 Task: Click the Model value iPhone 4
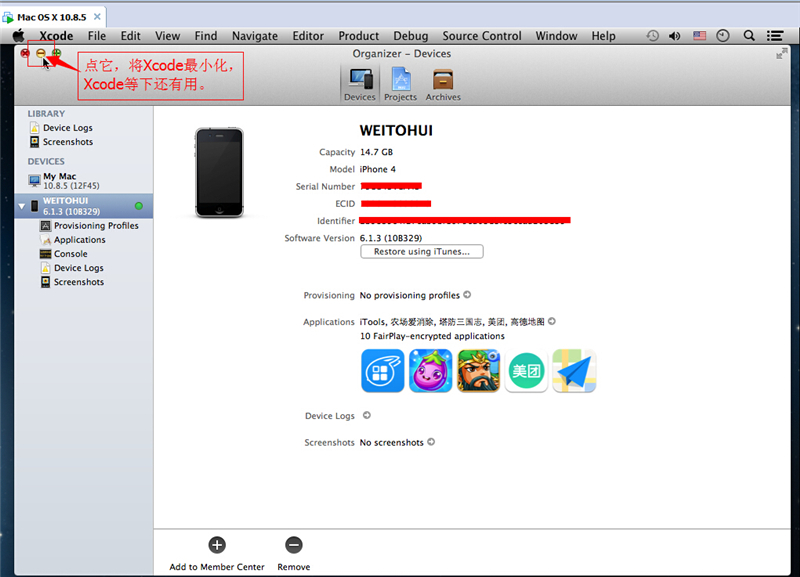pyautogui.click(x=378, y=169)
